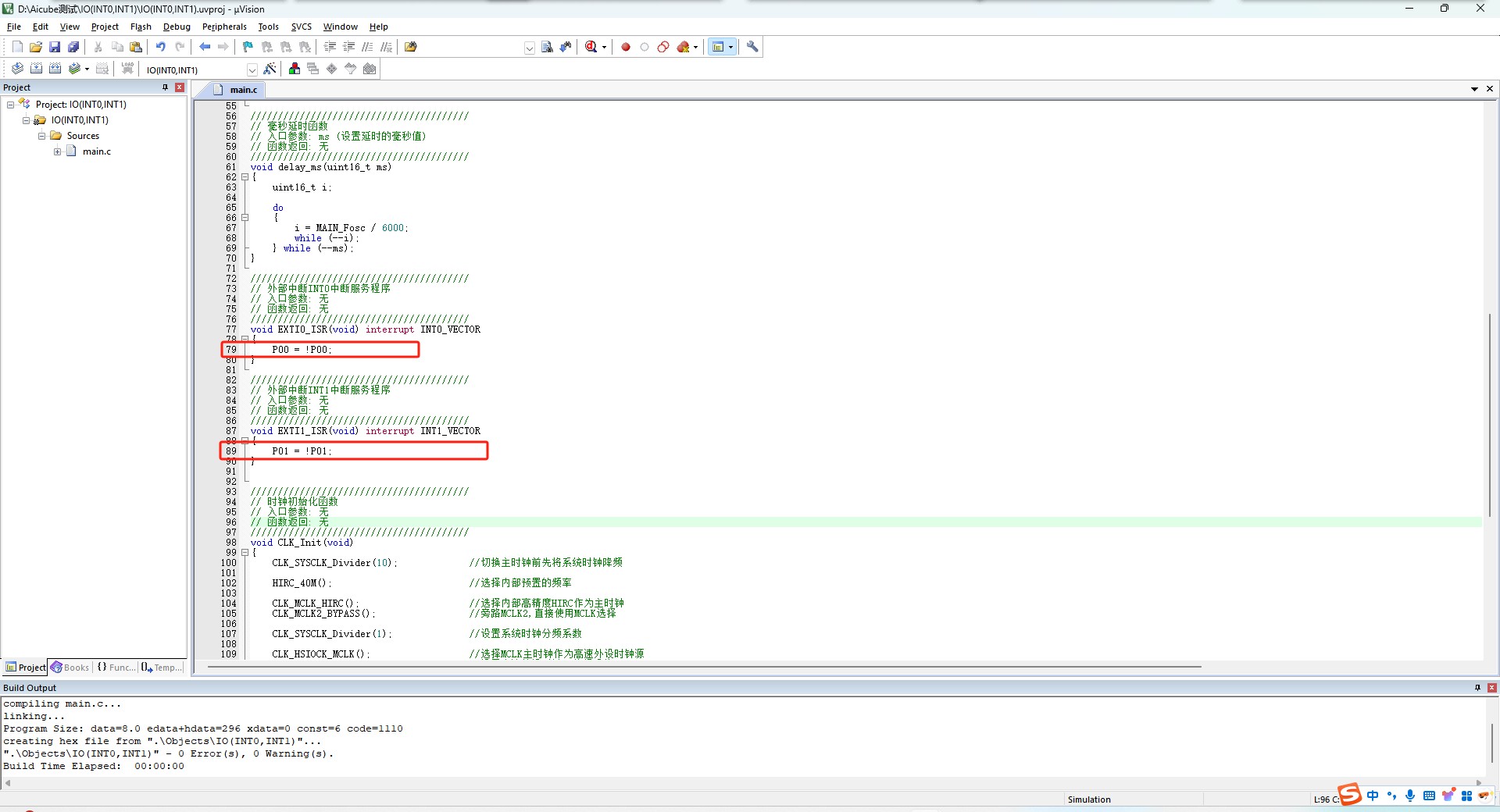Open the target selection dropdown IO(INT0,INT1)
1500x812 pixels.
(252, 69)
